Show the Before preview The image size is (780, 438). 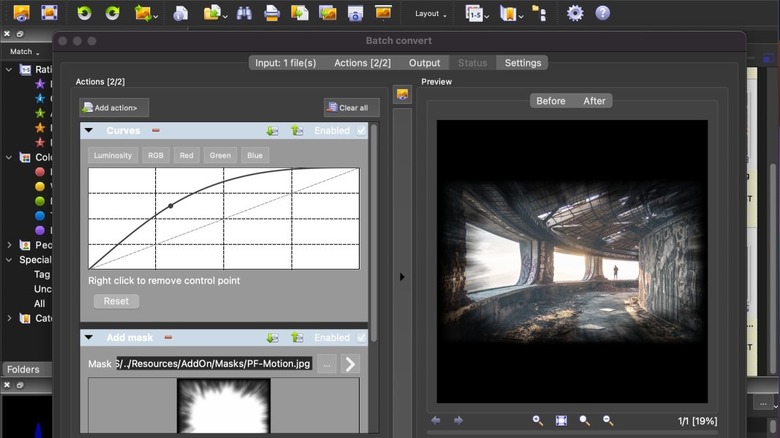[x=551, y=101]
